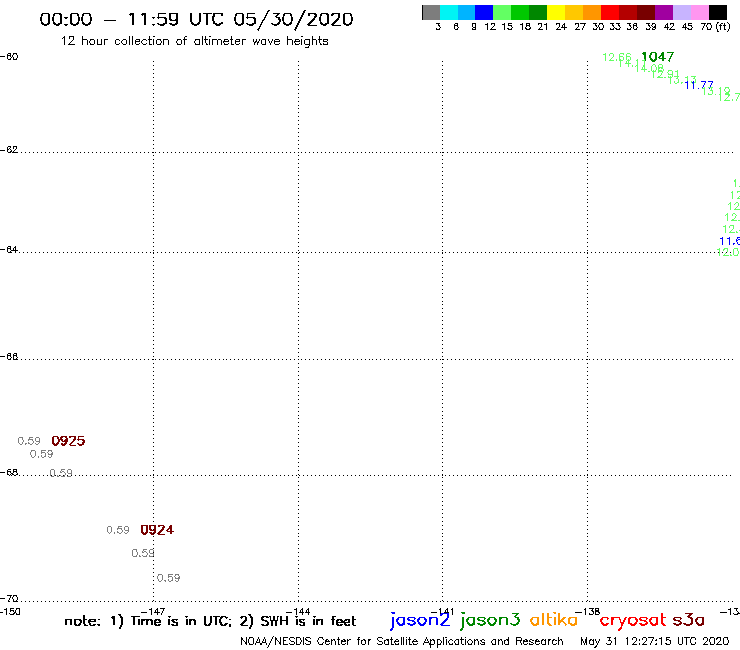The image size is (740, 650).
Task: Click the orange legend color block
Action: [592, 12]
